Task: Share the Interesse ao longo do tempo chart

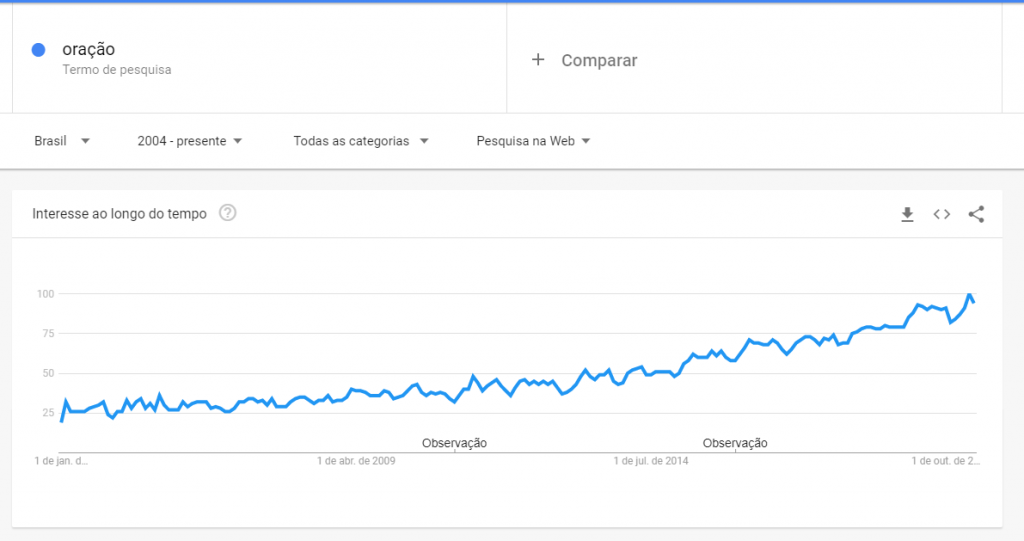Action: pos(976,214)
